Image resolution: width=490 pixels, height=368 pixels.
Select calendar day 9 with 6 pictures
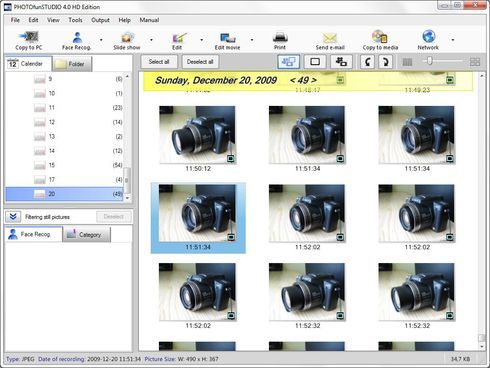64,79
